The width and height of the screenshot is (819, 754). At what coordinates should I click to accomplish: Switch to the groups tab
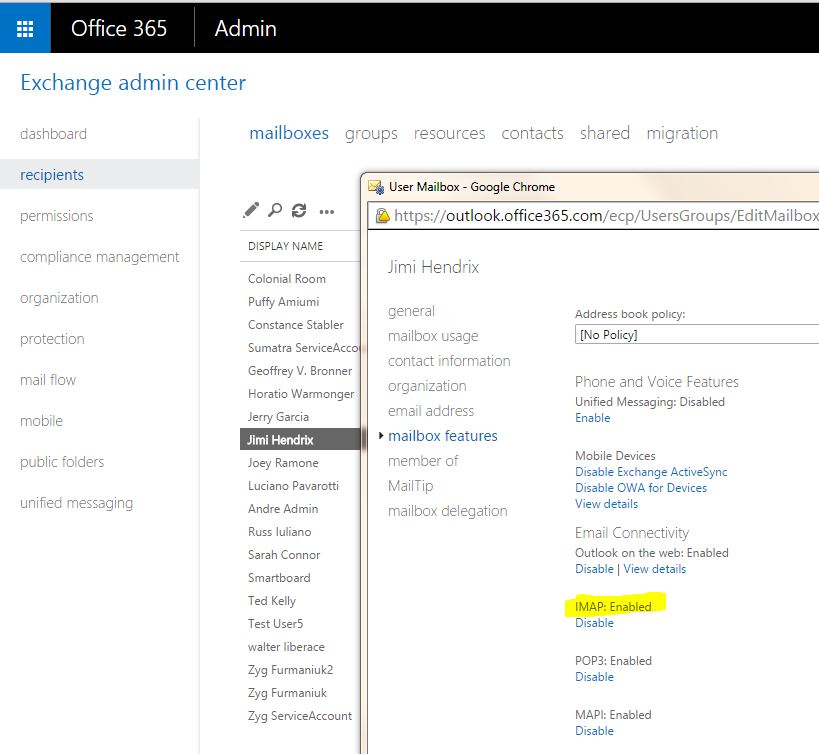pyautogui.click(x=371, y=133)
